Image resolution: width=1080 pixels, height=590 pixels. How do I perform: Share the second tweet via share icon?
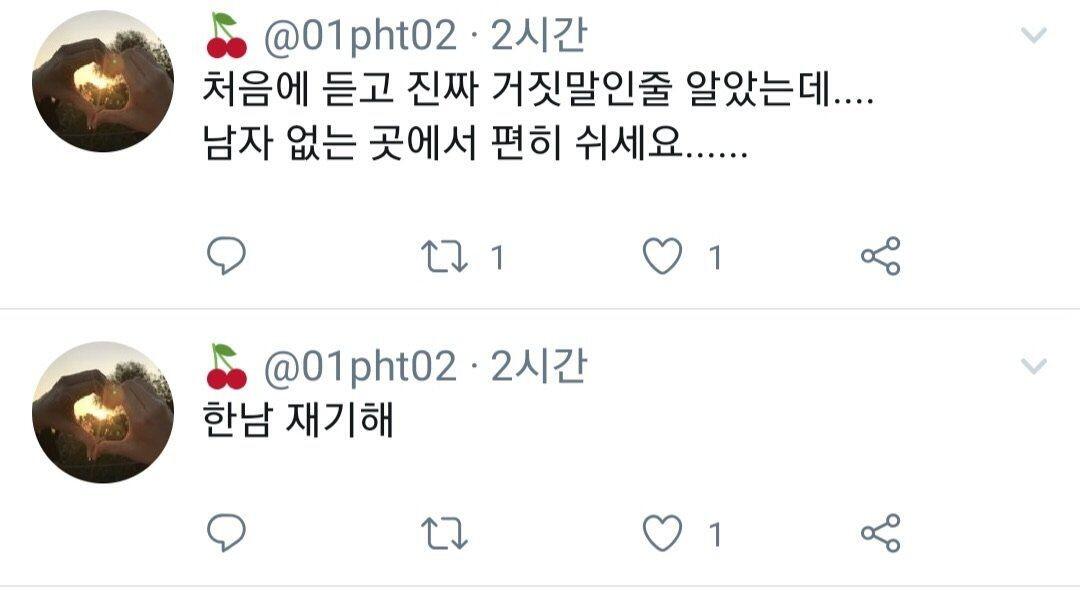(x=881, y=534)
